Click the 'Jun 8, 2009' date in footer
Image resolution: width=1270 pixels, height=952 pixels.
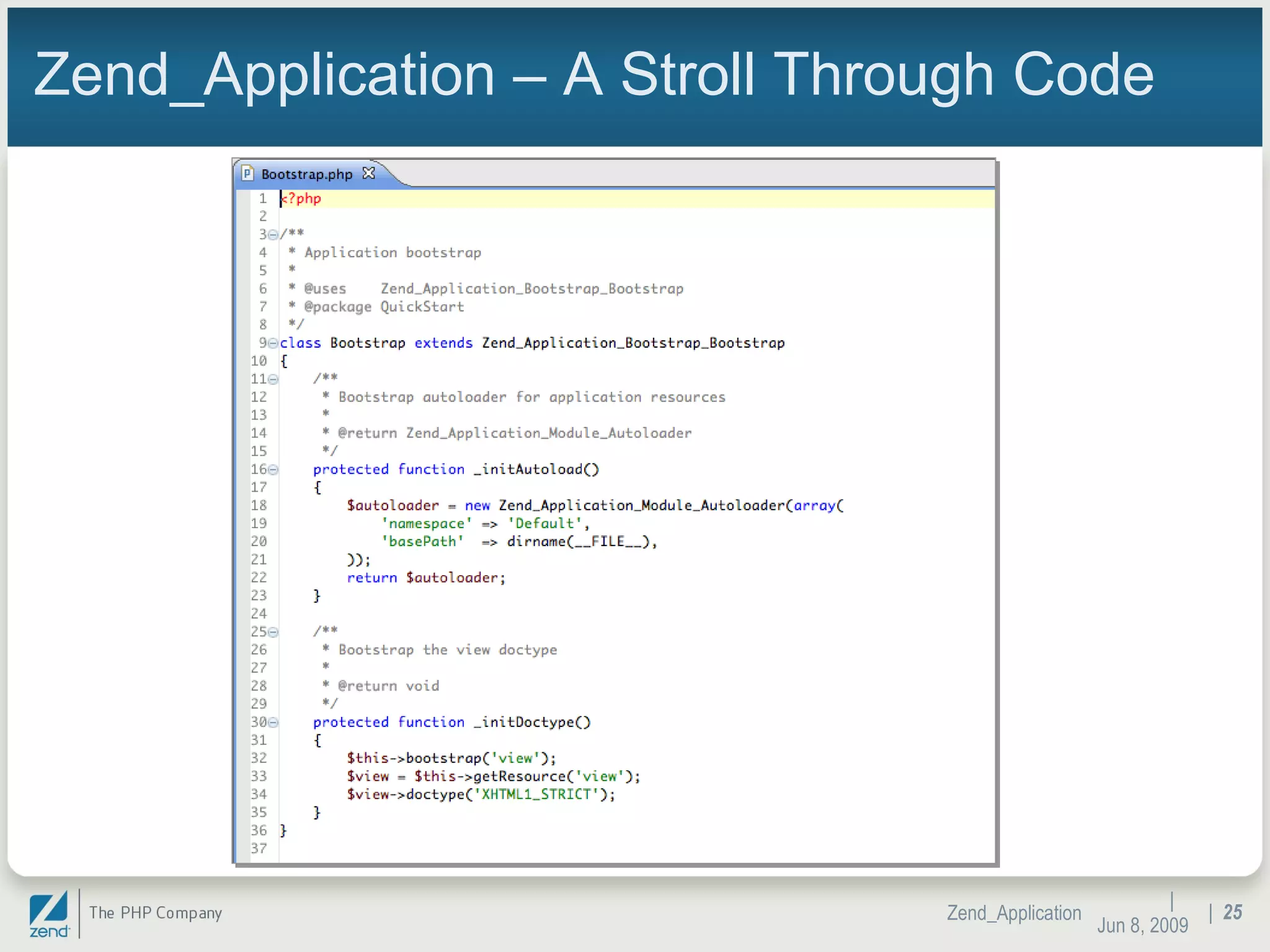pos(1143,925)
